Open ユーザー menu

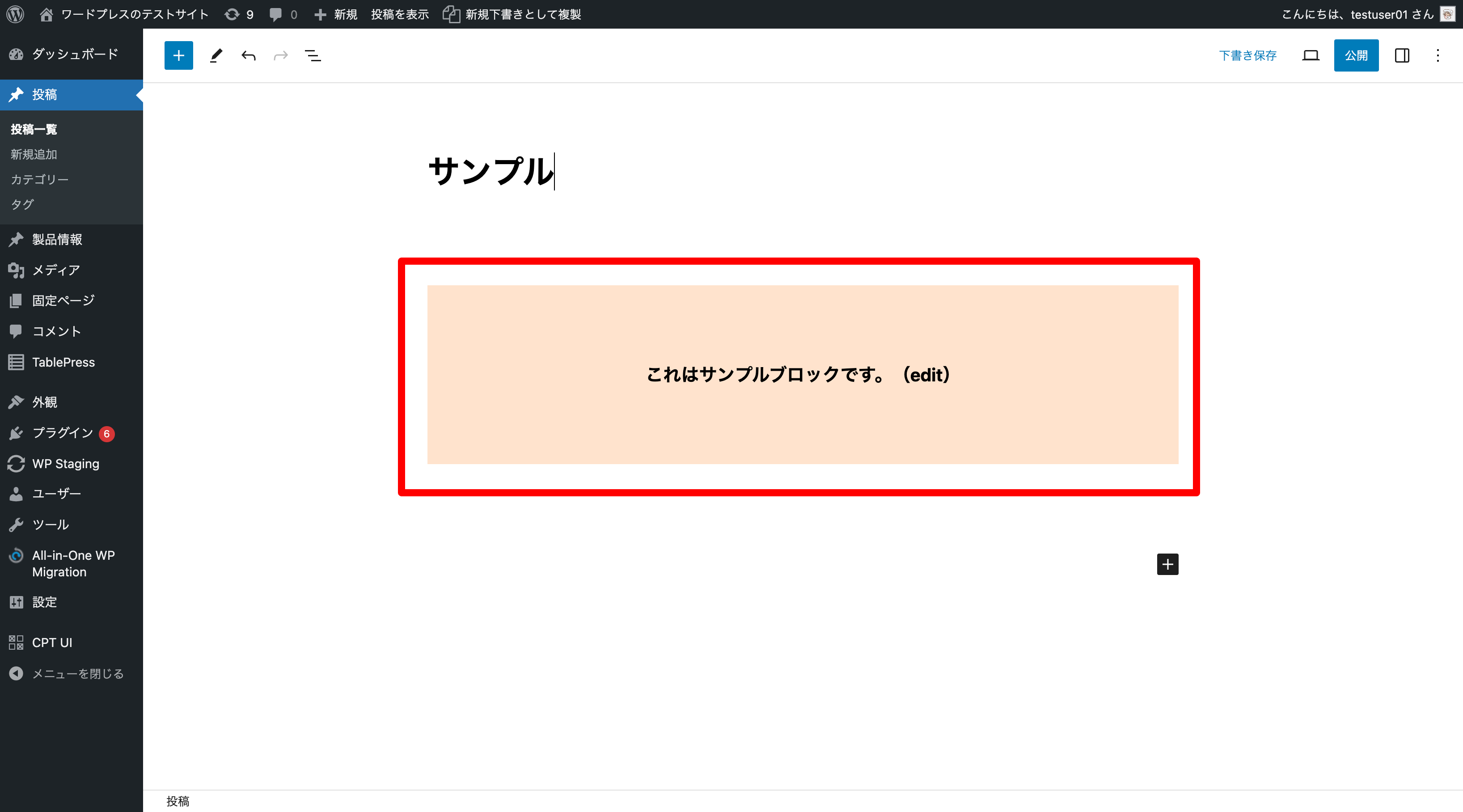pyautogui.click(x=72, y=494)
